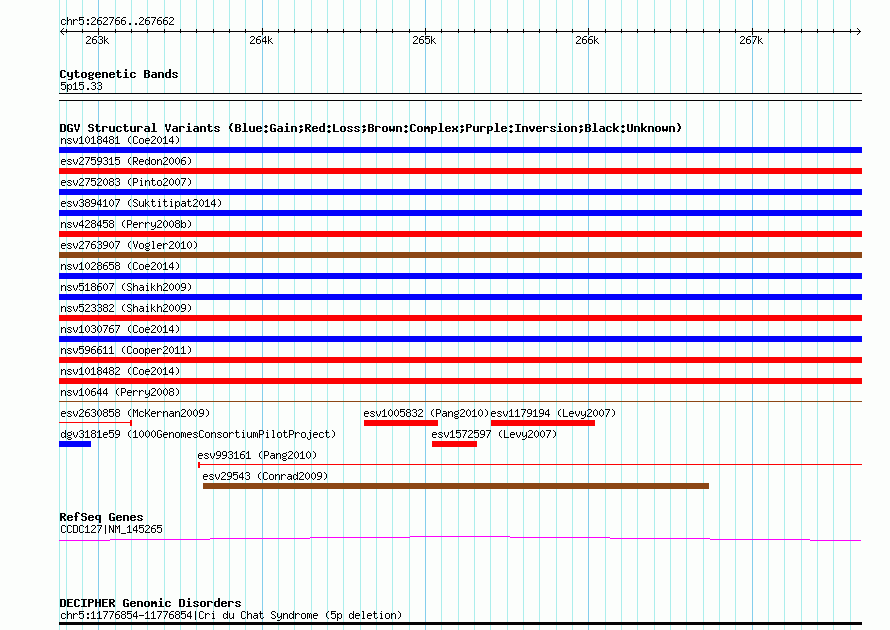
Task: Click the red bar under esv1572597 (Levy2007)
Action: (x=454, y=444)
